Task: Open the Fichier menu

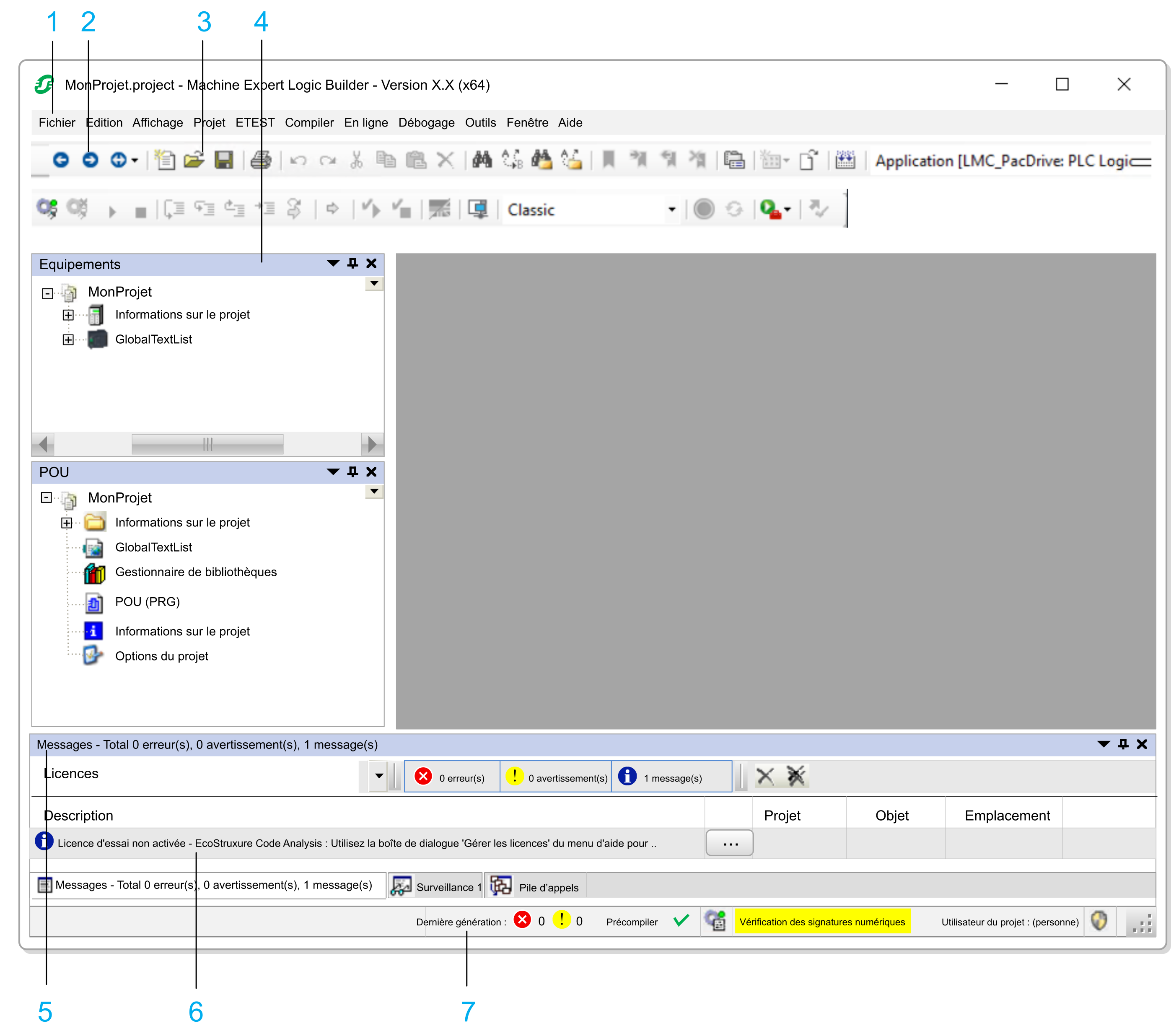Action: coord(57,123)
